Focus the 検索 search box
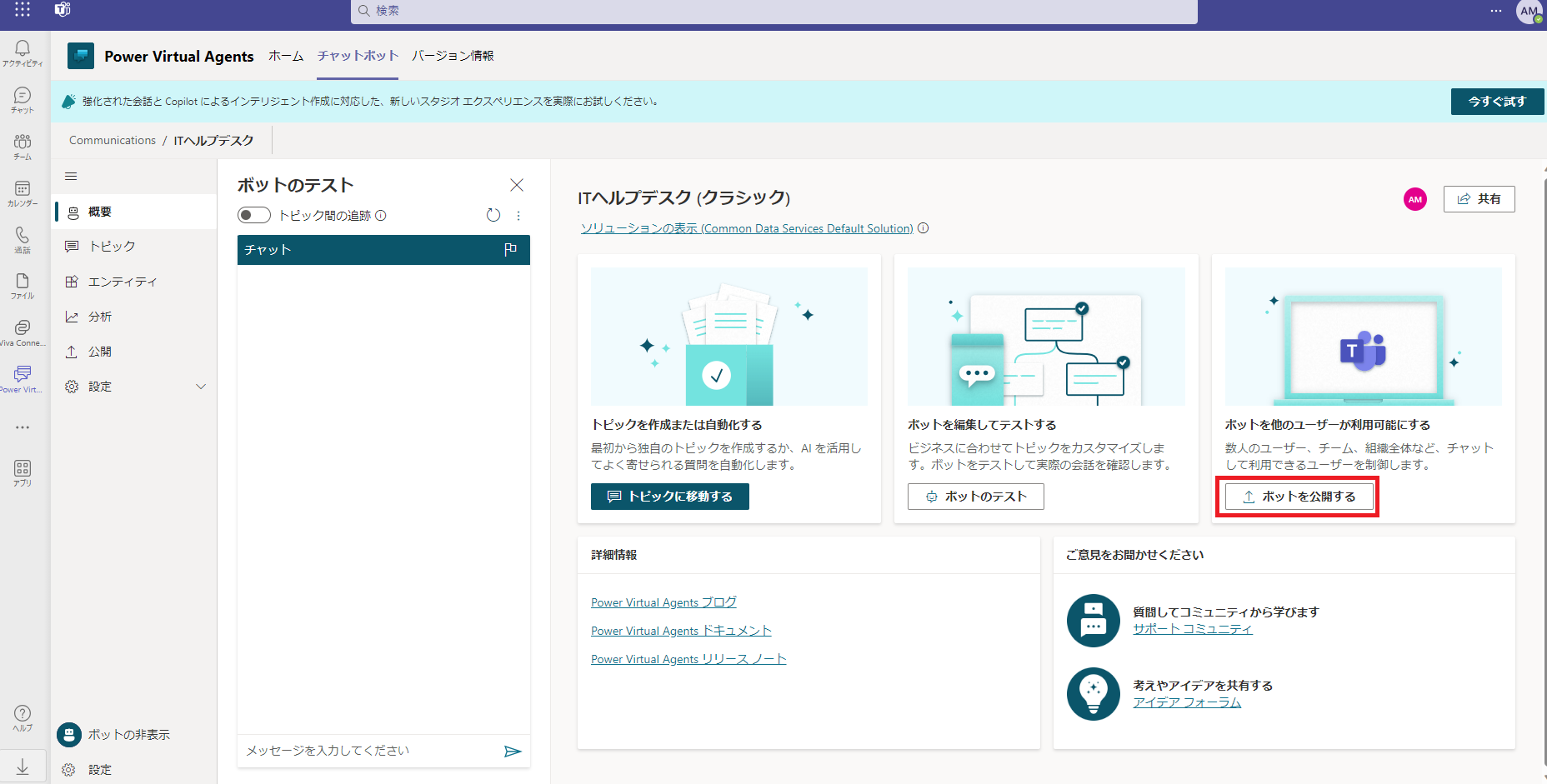Image resolution: width=1547 pixels, height=784 pixels. 774,11
